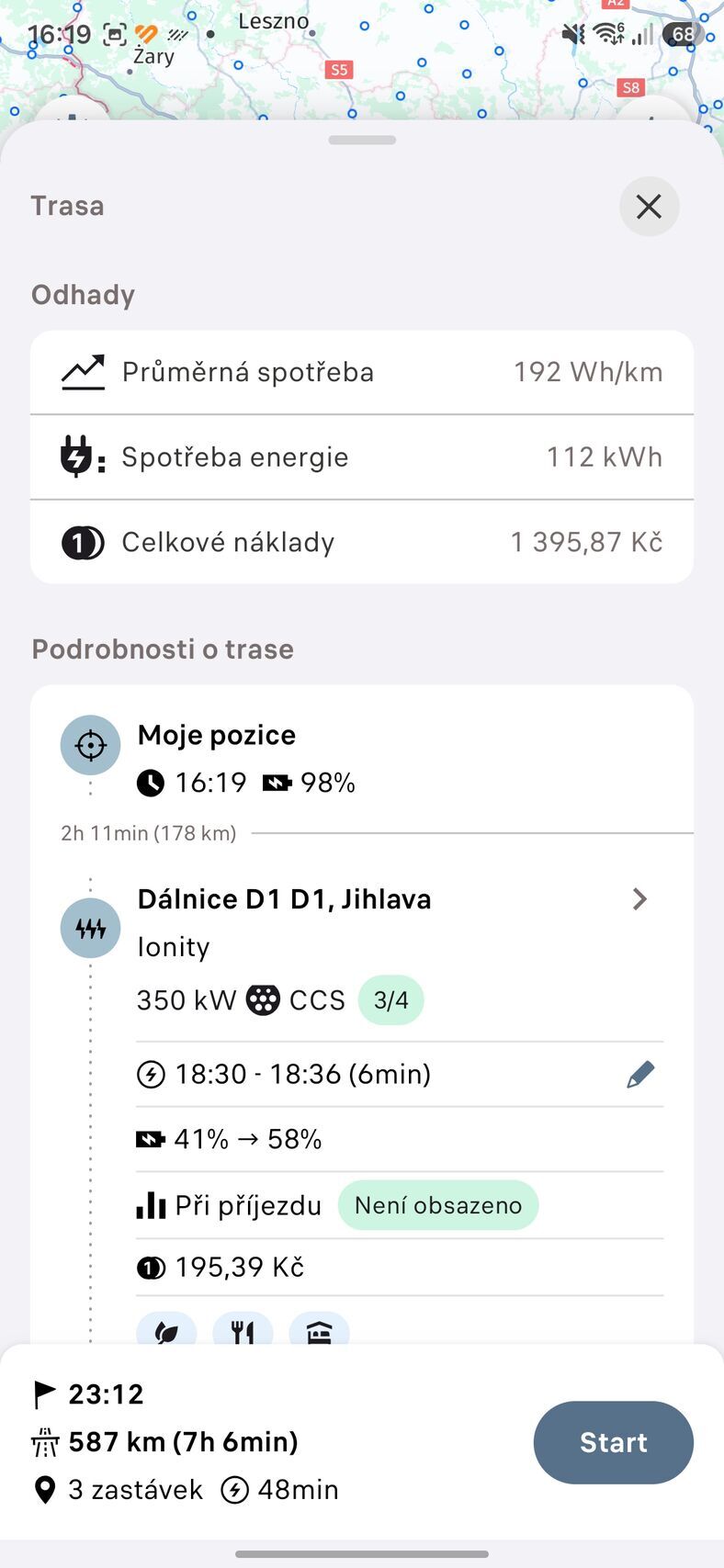Tap the green leaf amenity icon
The image size is (724, 1568).
(x=166, y=1330)
